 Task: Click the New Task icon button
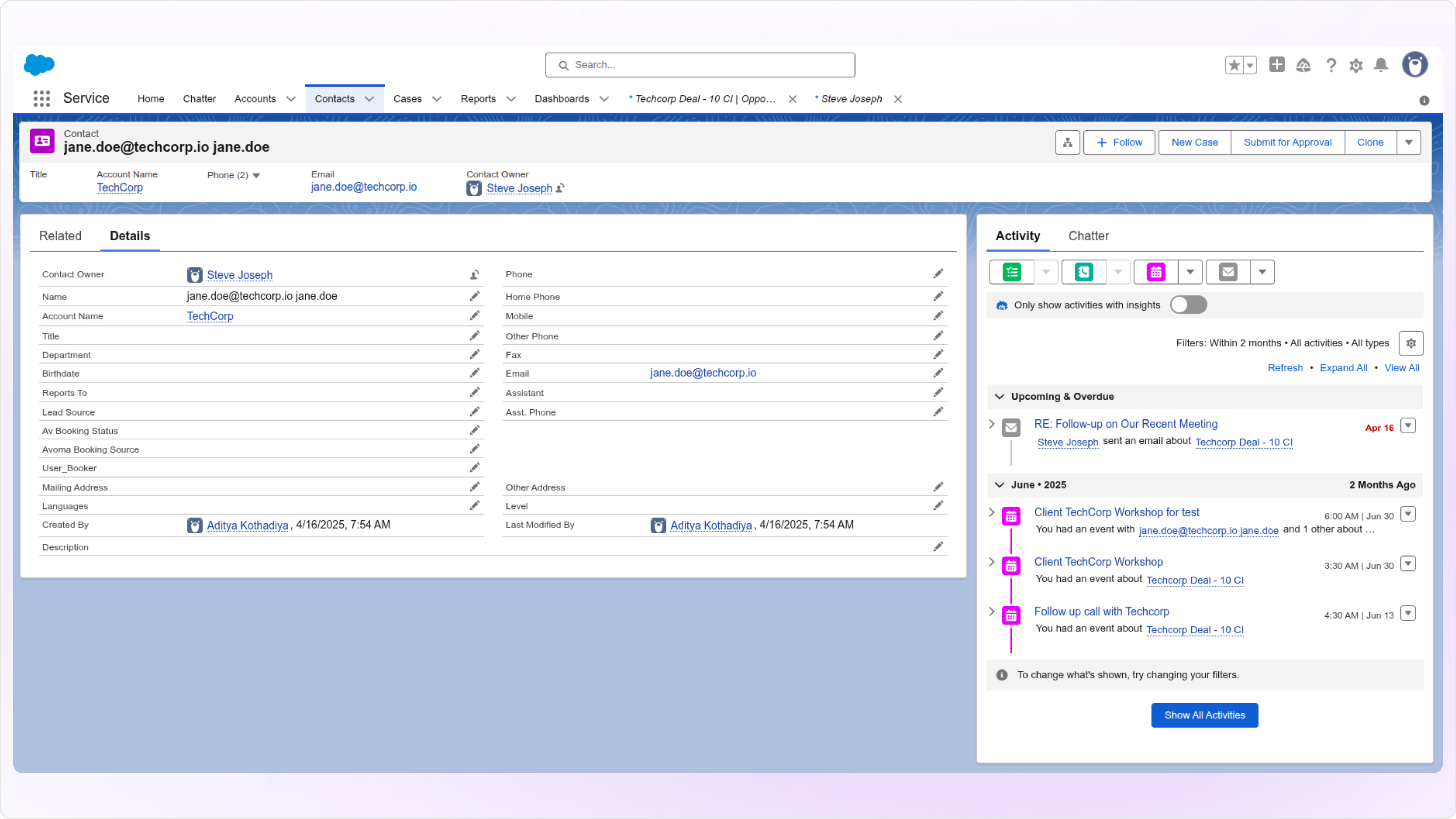click(x=1012, y=272)
